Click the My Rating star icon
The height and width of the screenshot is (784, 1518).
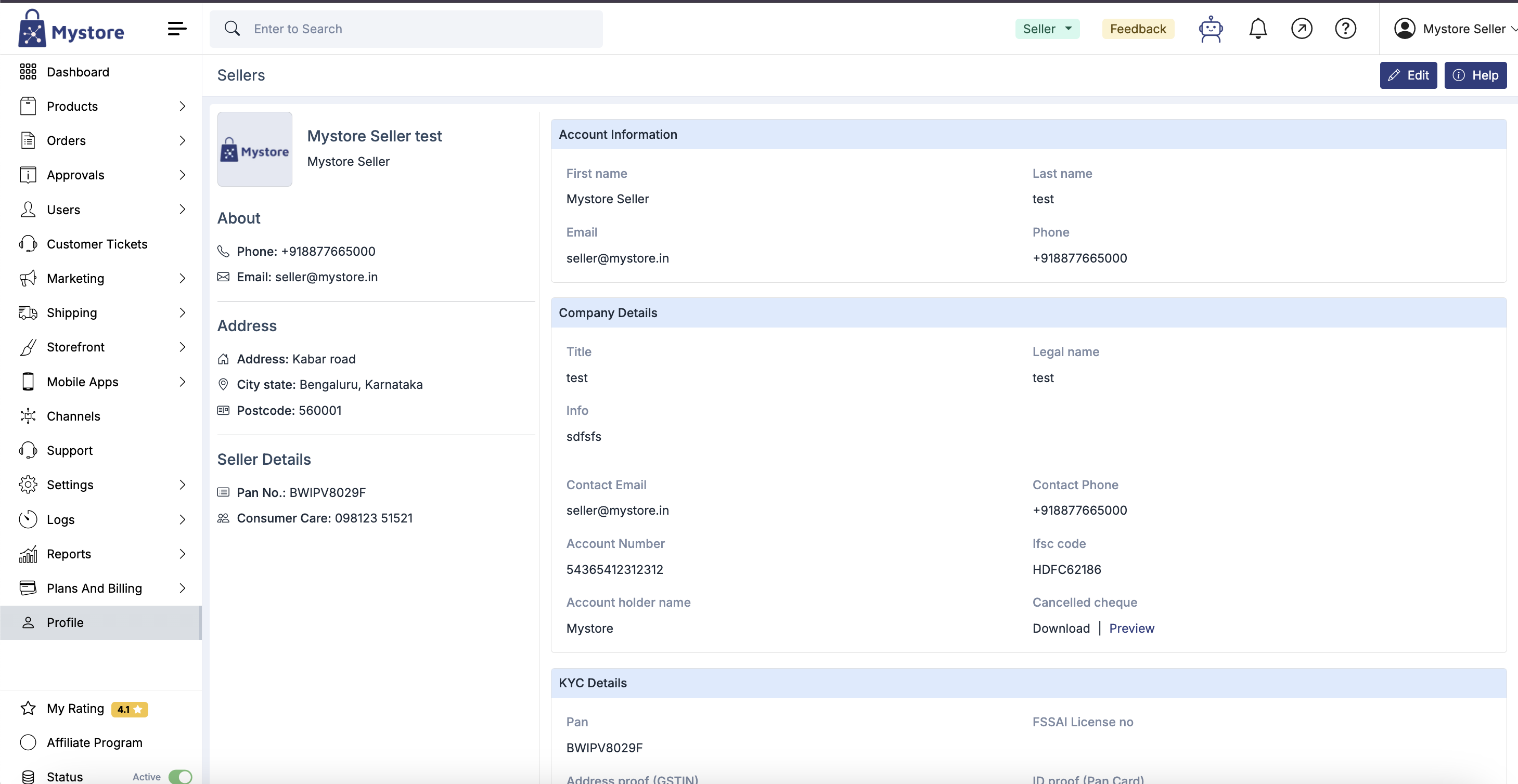click(28, 708)
